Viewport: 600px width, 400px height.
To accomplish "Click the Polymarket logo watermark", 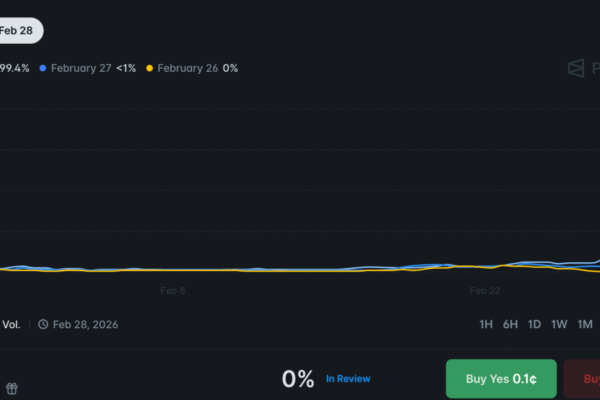I will 578,68.
